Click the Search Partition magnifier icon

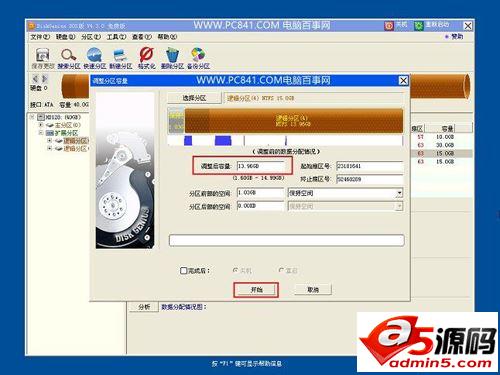[x=68, y=55]
